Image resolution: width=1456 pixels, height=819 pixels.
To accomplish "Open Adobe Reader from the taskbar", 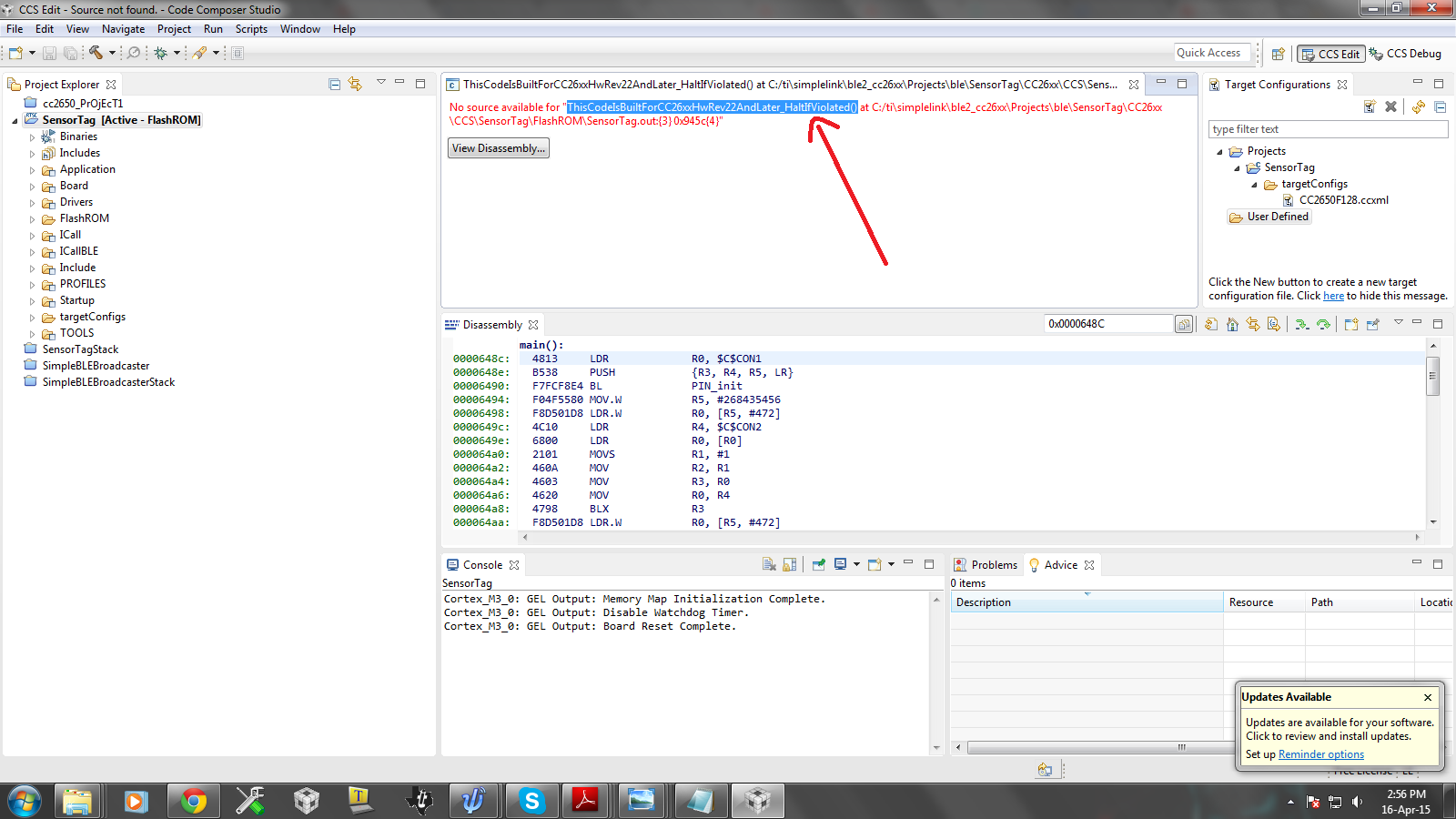I will (x=584, y=801).
